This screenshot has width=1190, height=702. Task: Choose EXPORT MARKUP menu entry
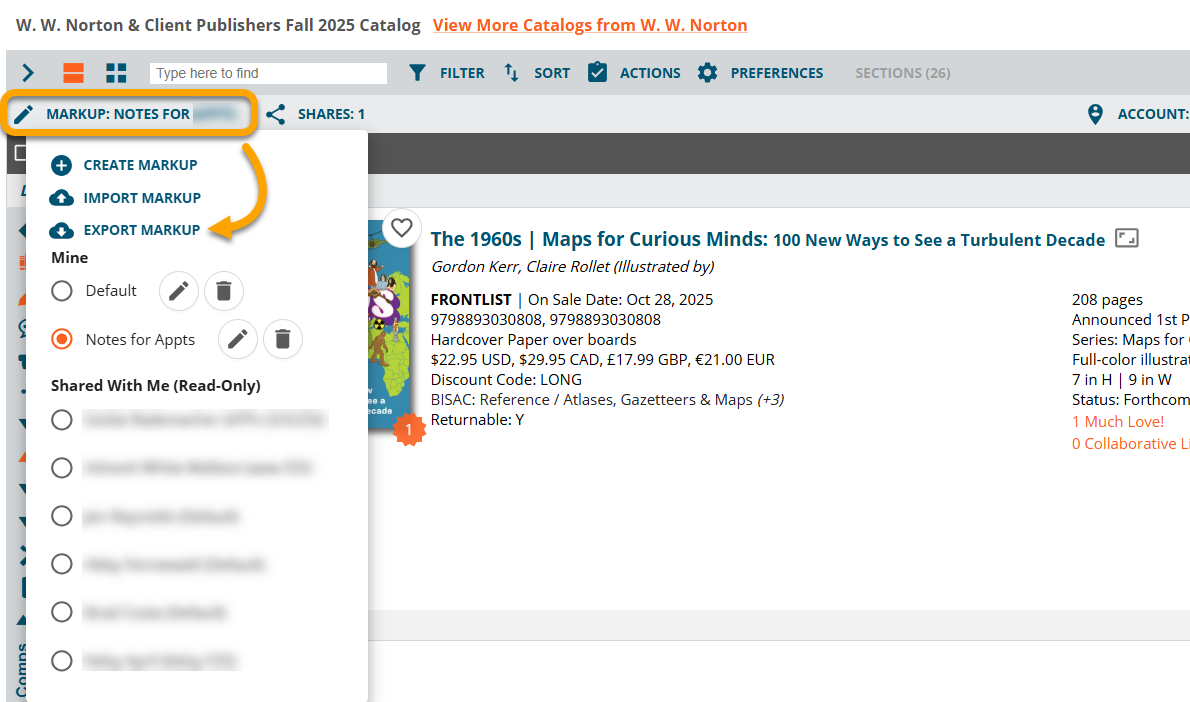[141, 230]
